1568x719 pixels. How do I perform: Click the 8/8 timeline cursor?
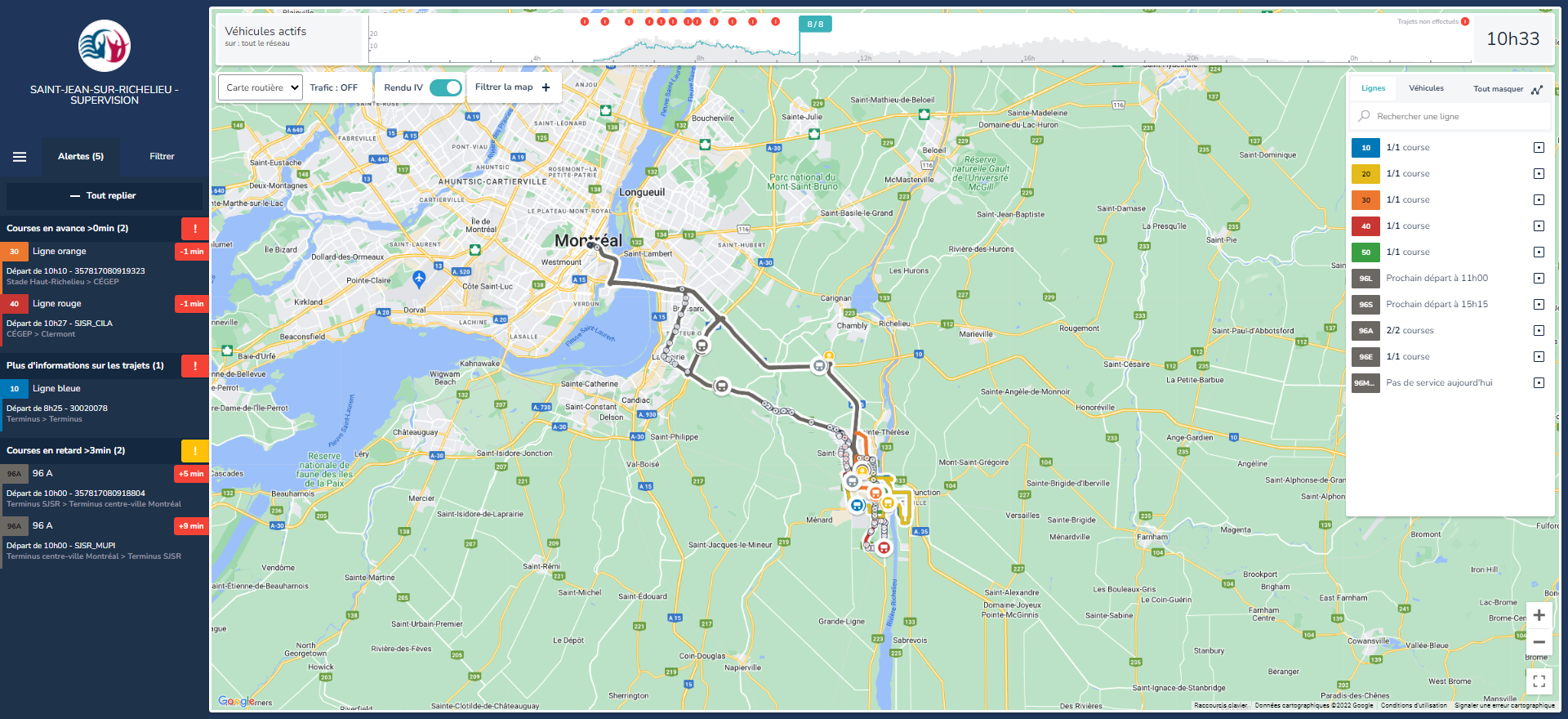[x=815, y=25]
